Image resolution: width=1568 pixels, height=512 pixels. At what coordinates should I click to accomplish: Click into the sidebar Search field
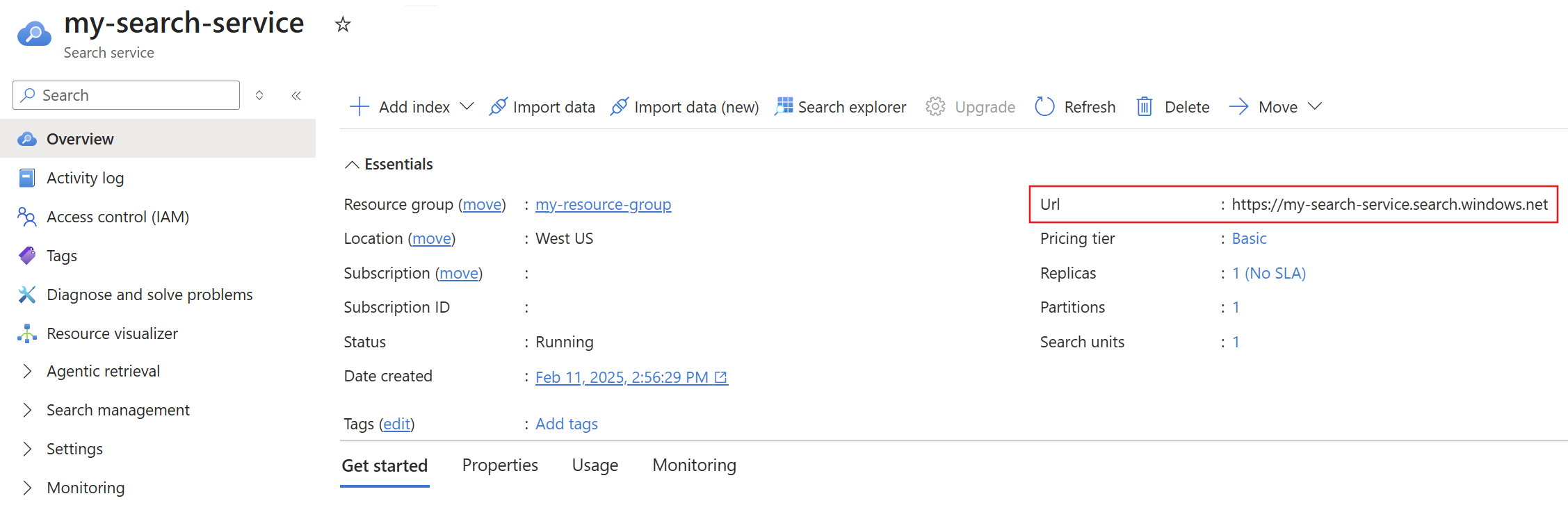pos(126,95)
